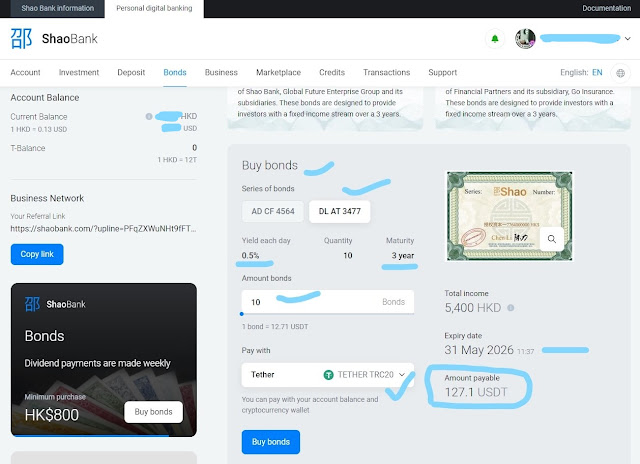Screen dimensions: 640x464
Task: Open English: EN language selector
Action: coord(581,73)
